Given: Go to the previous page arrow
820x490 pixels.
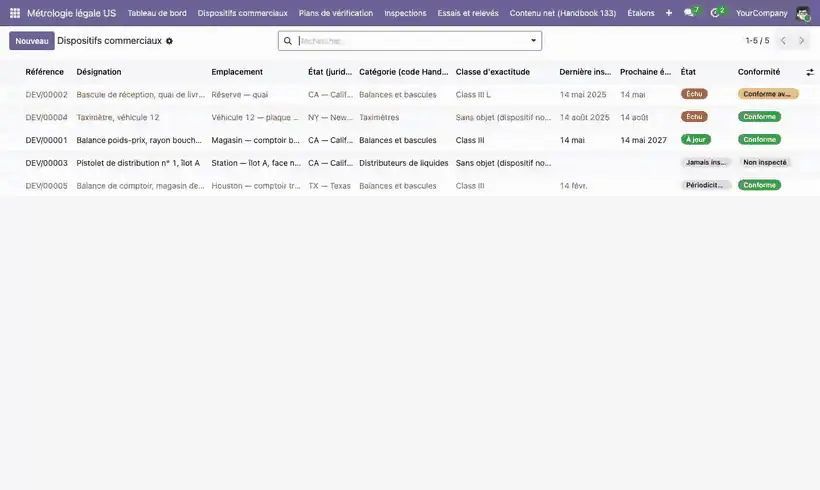Looking at the screenshot, I should pos(783,41).
